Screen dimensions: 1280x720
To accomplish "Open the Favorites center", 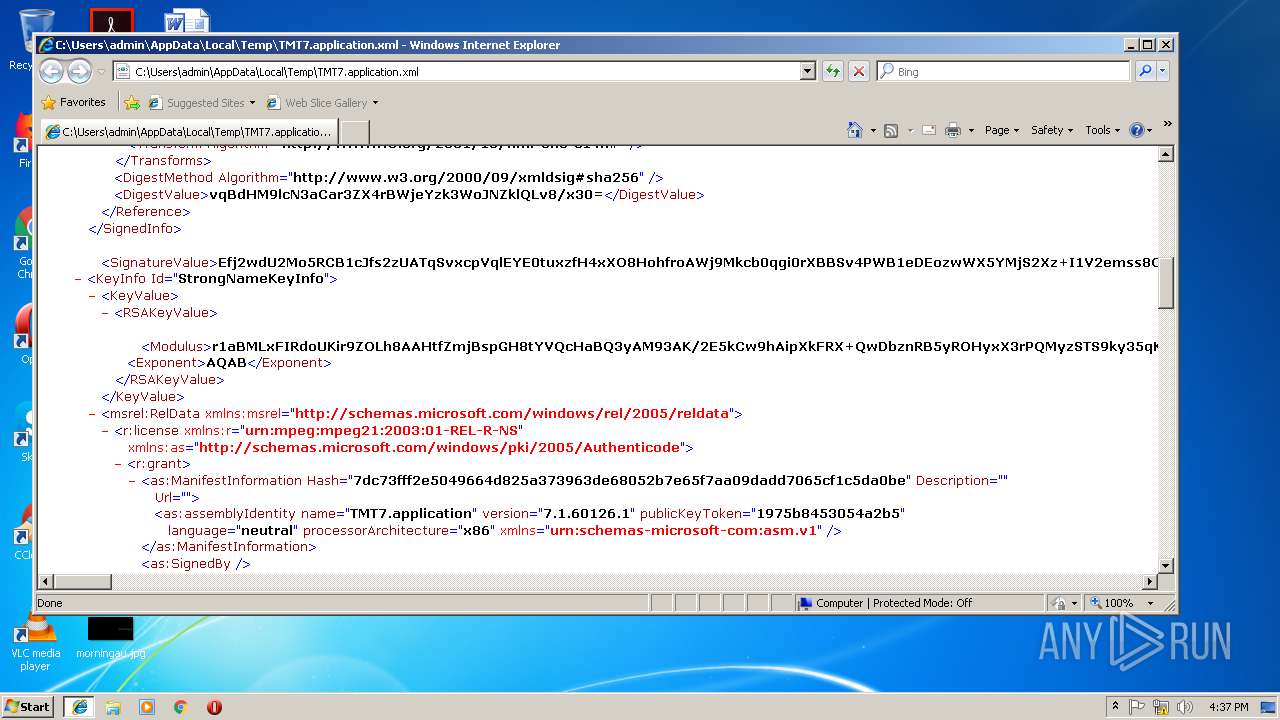I will click(73, 102).
